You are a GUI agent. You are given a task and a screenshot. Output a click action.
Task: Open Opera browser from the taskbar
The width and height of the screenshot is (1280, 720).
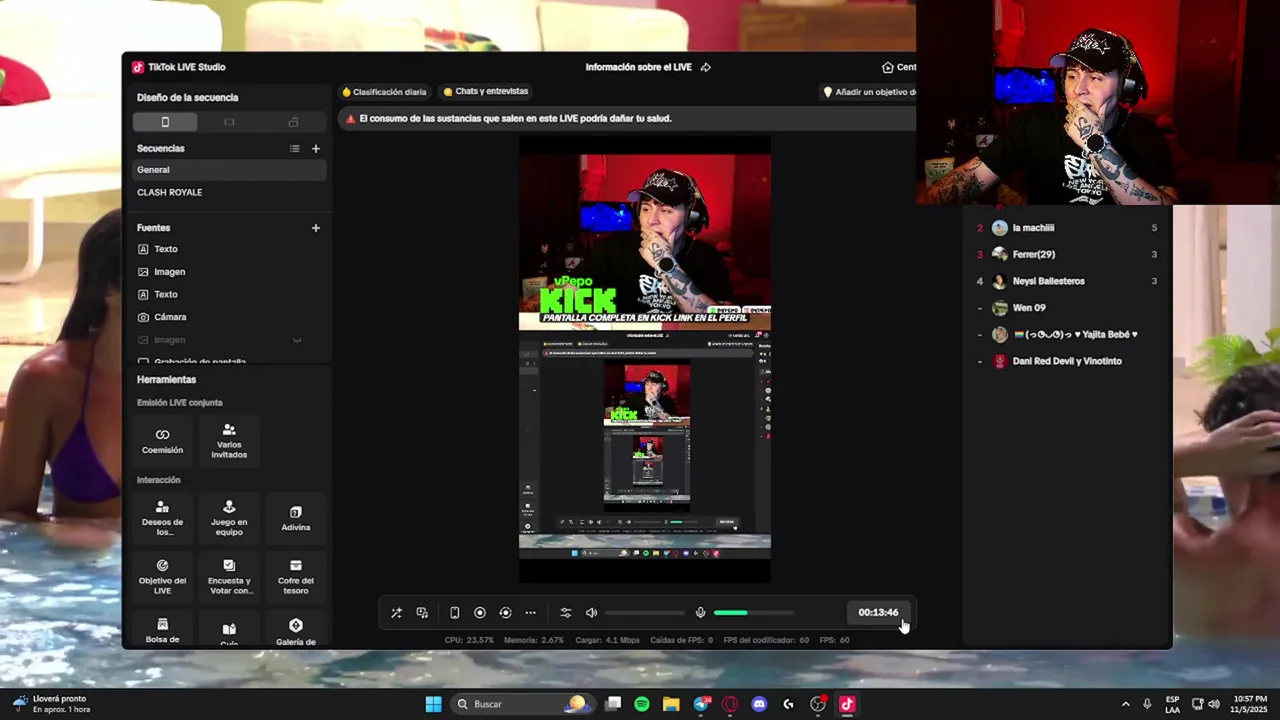click(x=730, y=704)
